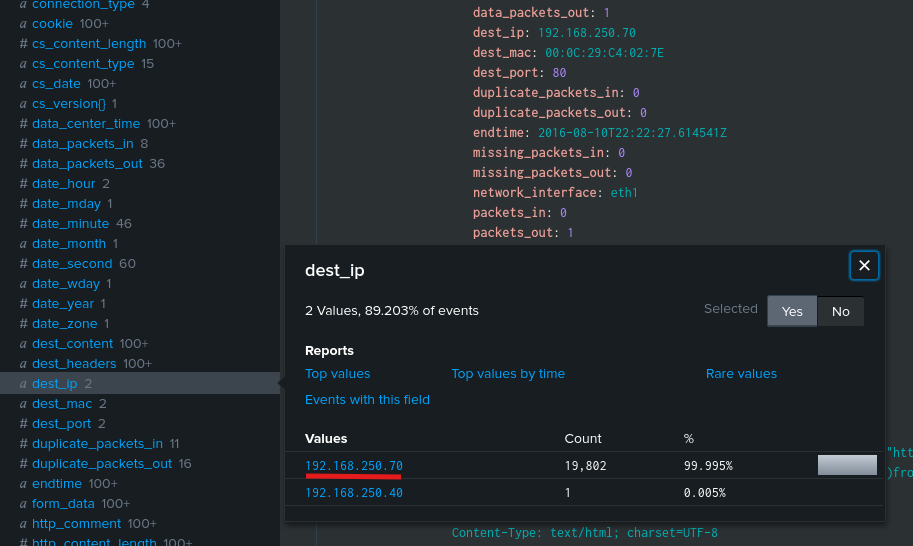Screen dimensions: 913x546
Task: Click the 0.005% percentage cell
Action: coord(705,492)
